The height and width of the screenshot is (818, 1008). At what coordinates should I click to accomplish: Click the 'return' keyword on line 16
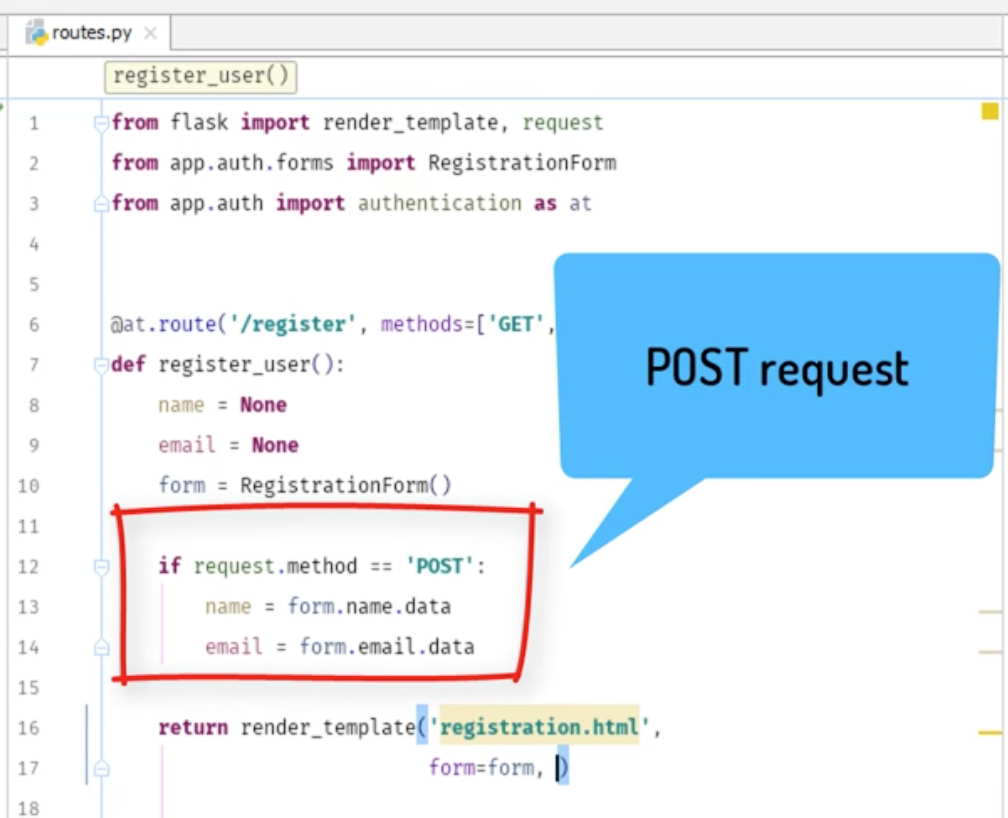[x=193, y=727]
